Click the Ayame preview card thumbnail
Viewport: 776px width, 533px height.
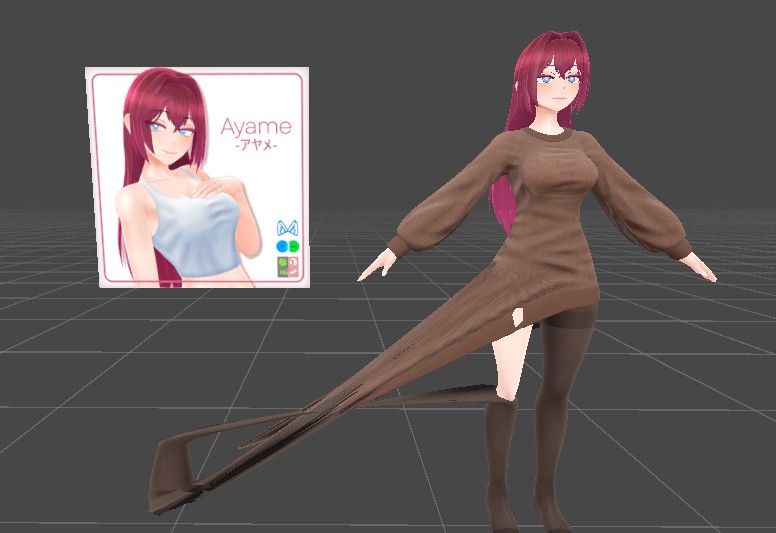tap(197, 177)
